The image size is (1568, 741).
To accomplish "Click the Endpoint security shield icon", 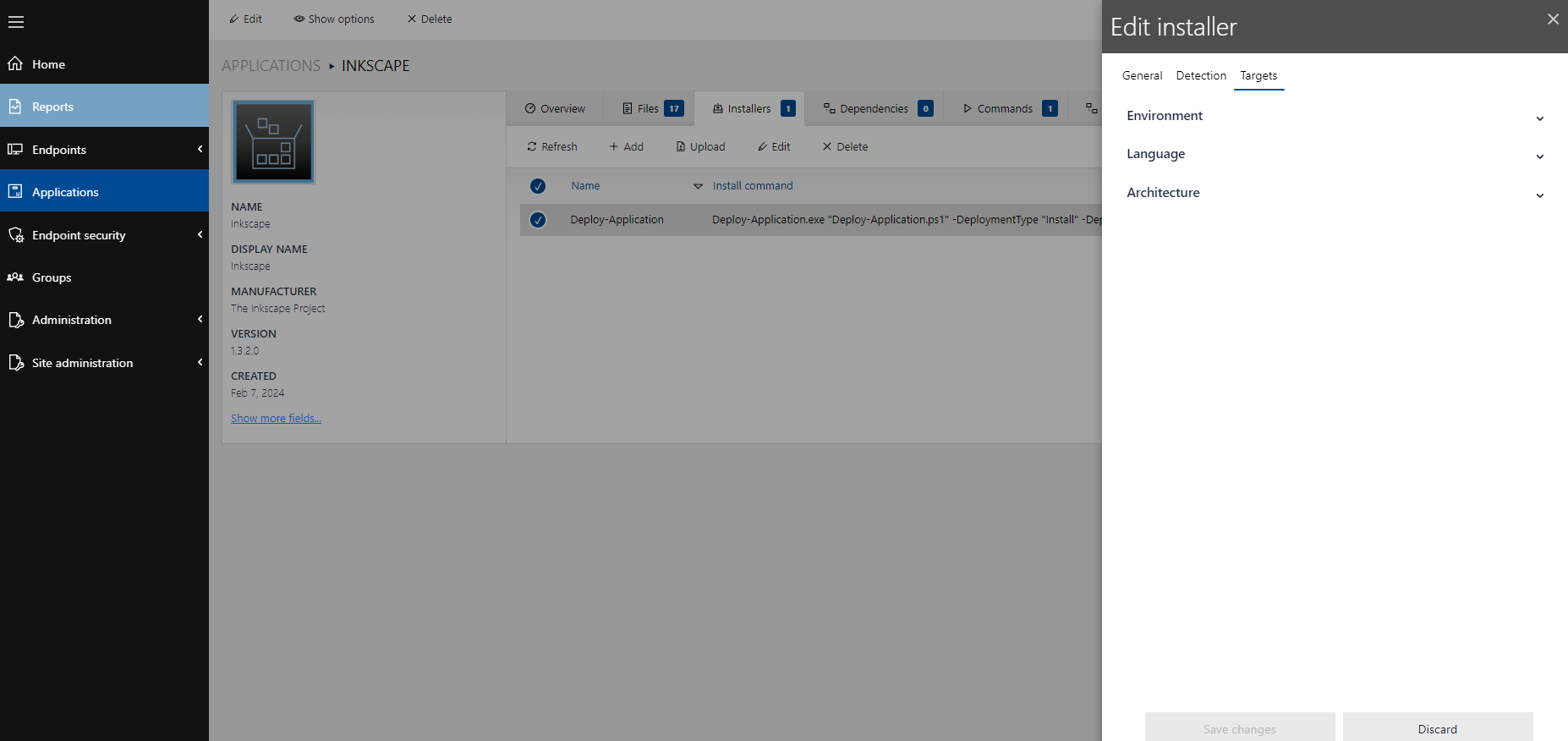I will (x=16, y=234).
